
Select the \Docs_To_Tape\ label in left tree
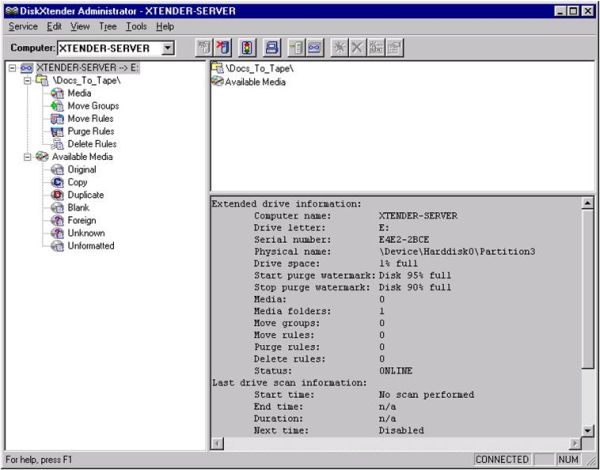coord(86,80)
